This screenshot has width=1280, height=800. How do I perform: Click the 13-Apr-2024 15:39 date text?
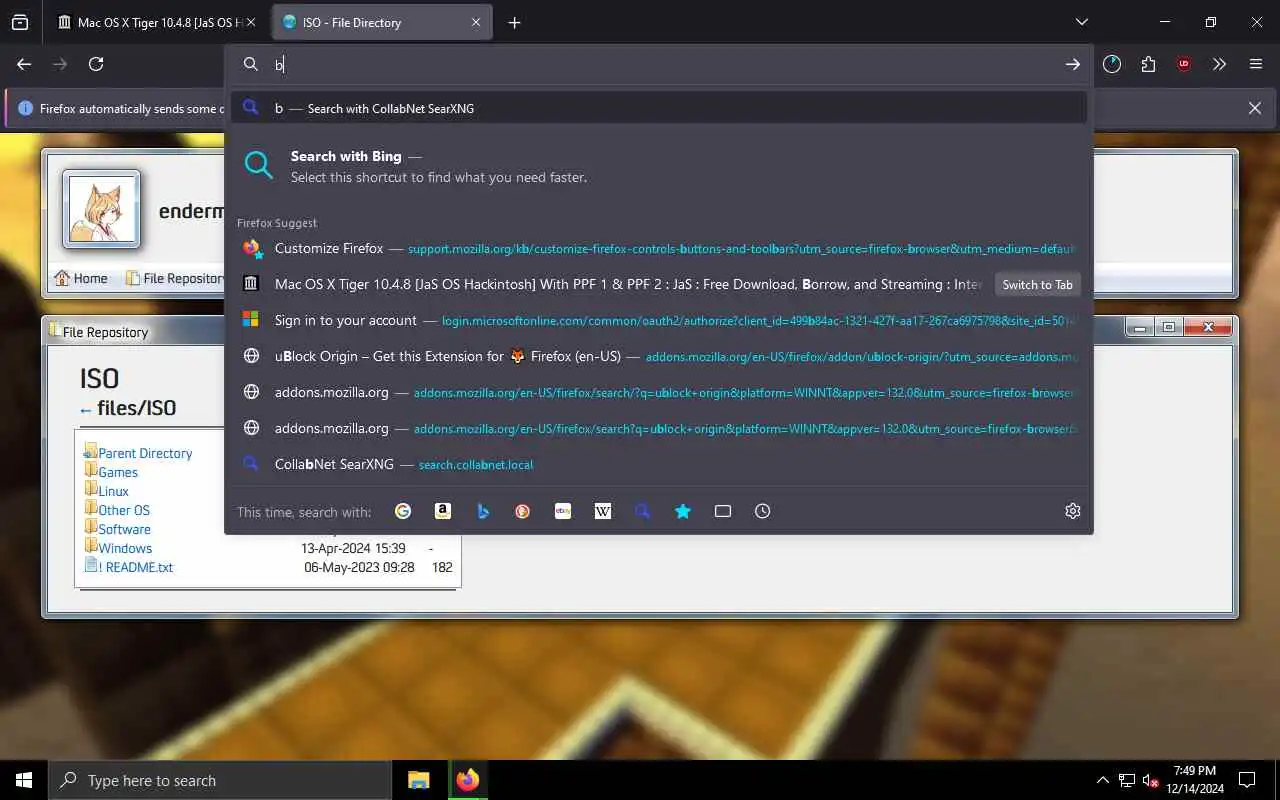pyautogui.click(x=353, y=548)
